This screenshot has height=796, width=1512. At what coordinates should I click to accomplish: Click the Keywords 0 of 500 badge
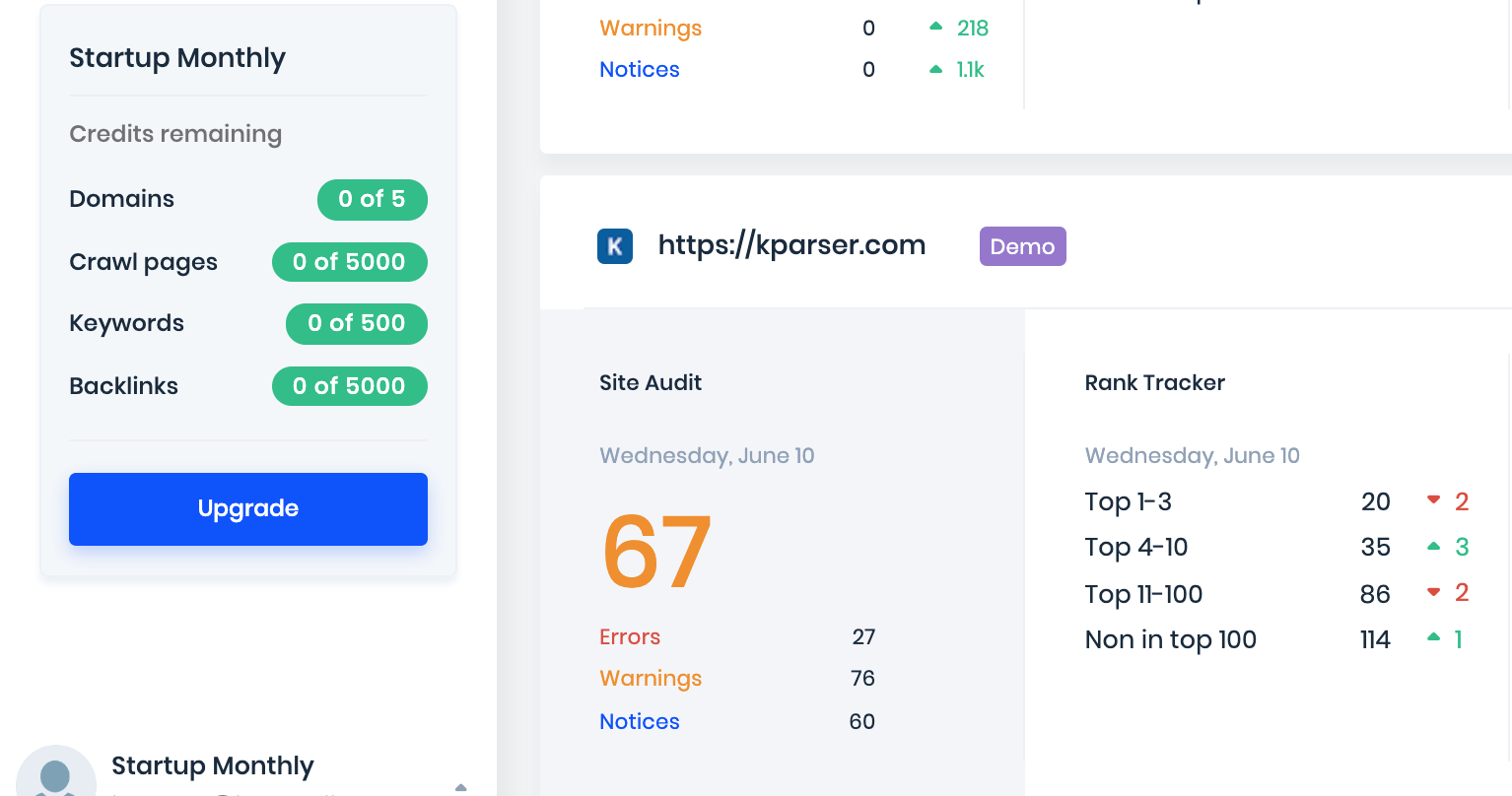tap(357, 324)
